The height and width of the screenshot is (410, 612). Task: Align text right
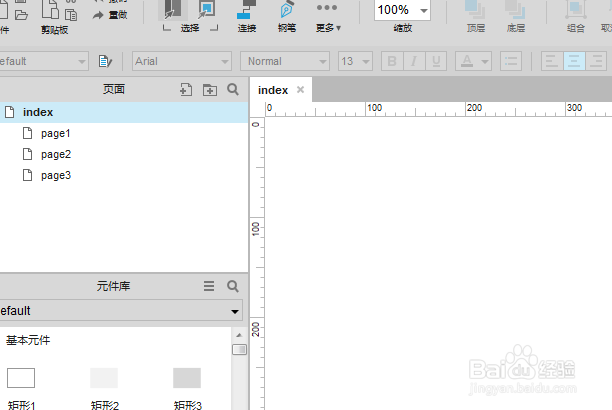click(596, 61)
